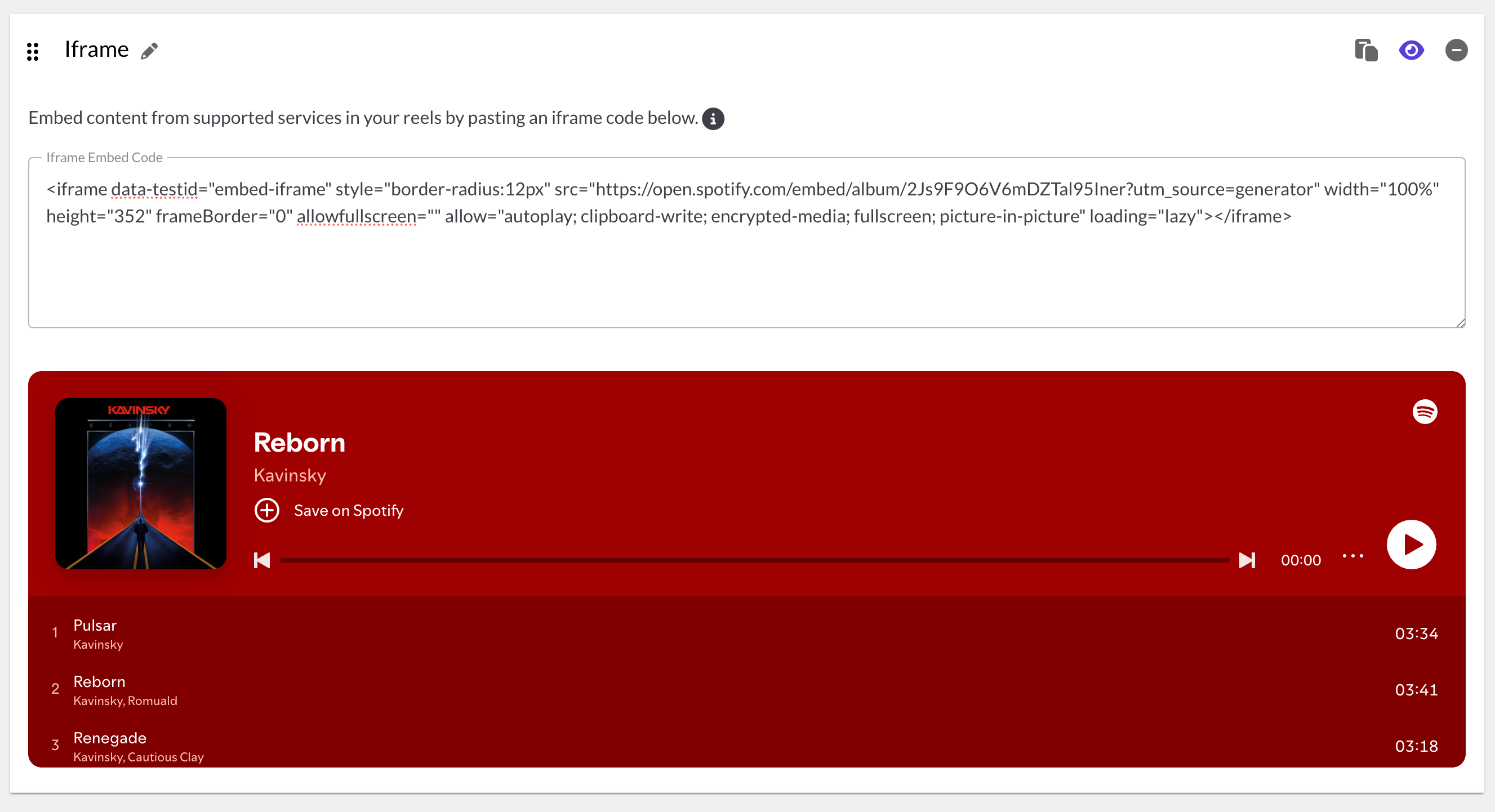Toggle the eye visibility icon

tap(1411, 51)
